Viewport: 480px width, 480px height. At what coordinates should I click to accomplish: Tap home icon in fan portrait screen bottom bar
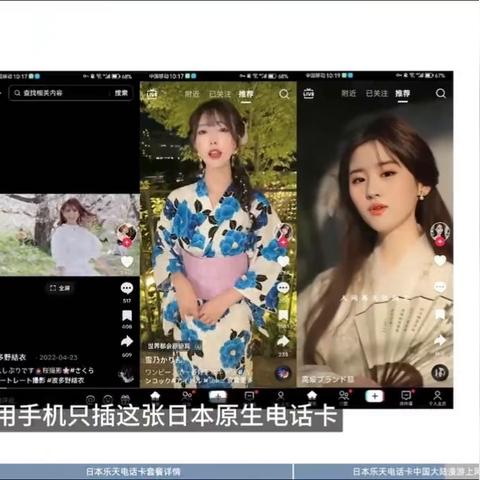[312, 396]
